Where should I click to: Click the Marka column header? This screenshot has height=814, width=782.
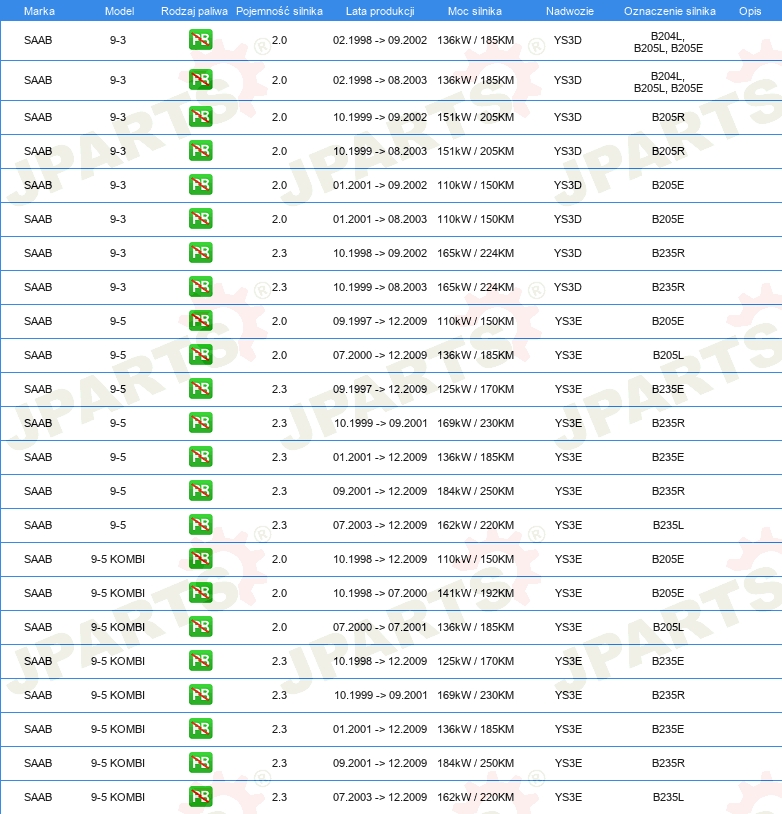tap(39, 11)
